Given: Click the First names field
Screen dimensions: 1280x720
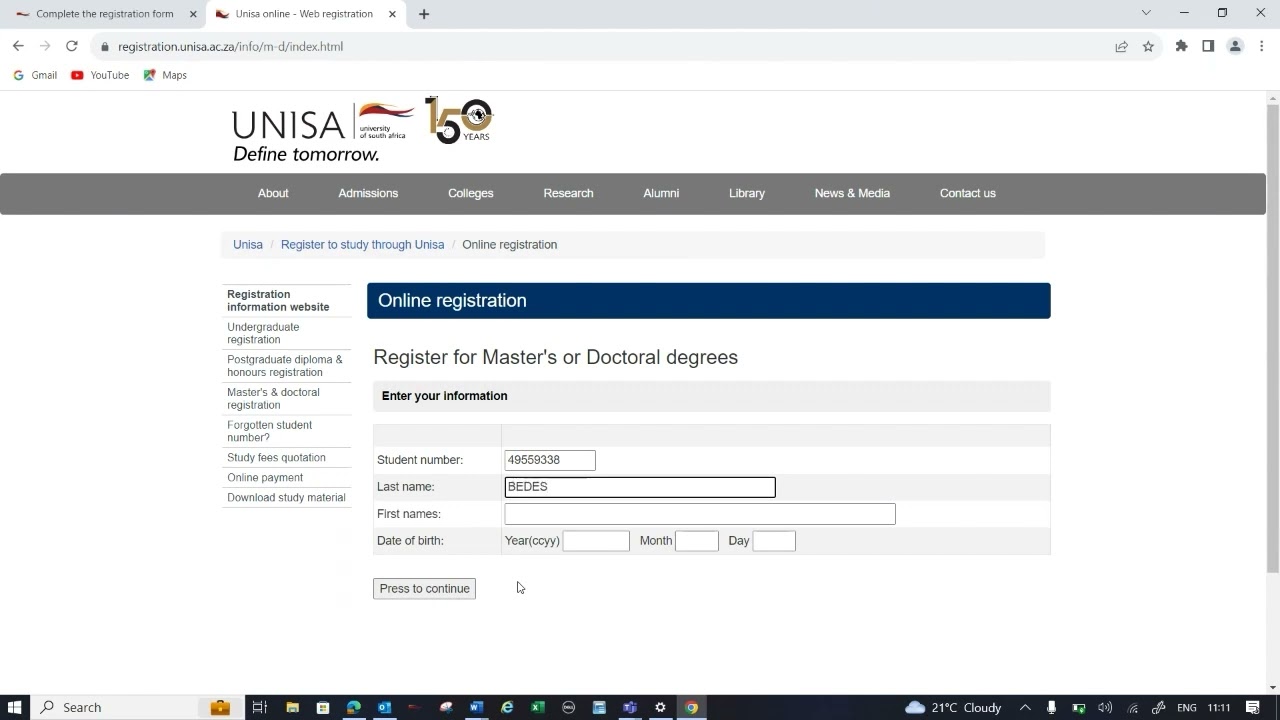Looking at the screenshot, I should (x=700, y=514).
